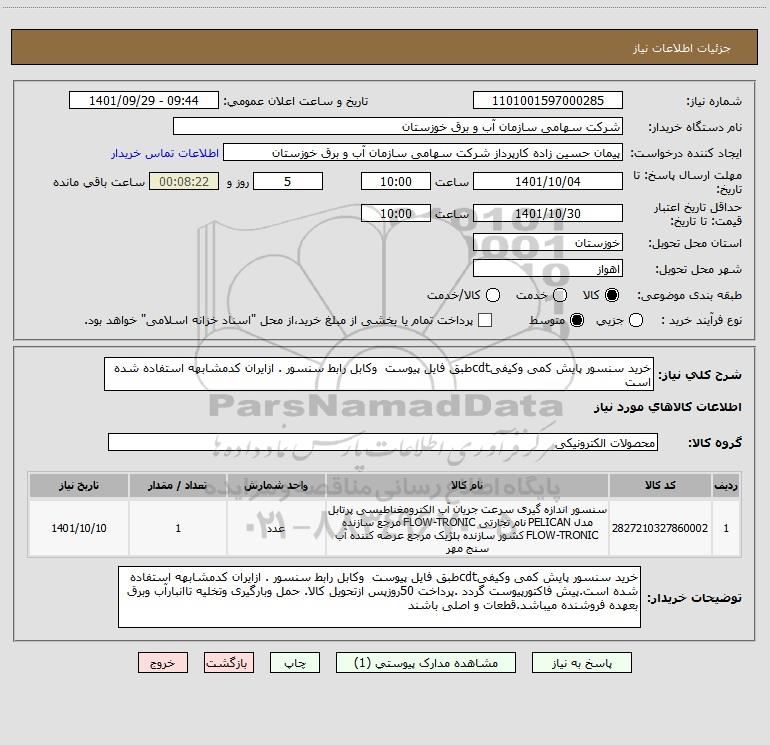The width and height of the screenshot is (770, 745).
Task: Click the province field خوزستان
Action: click(x=548, y=242)
